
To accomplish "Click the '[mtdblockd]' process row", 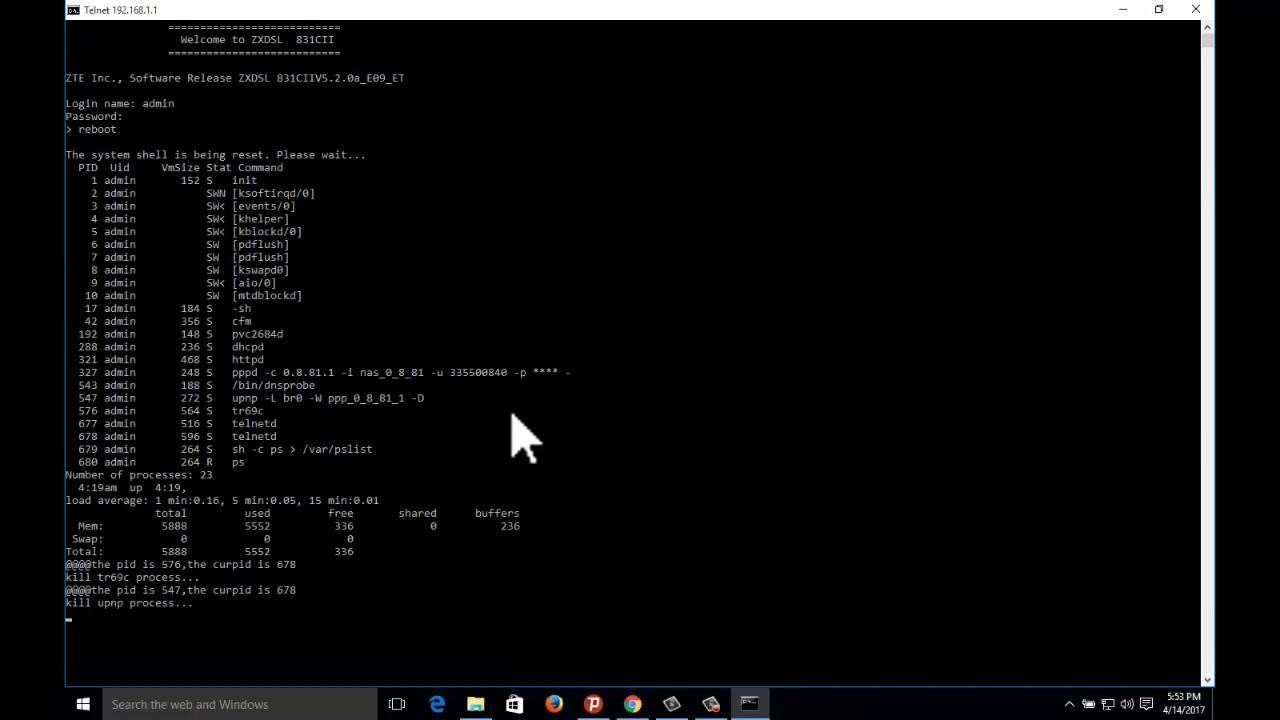I will tap(193, 296).
